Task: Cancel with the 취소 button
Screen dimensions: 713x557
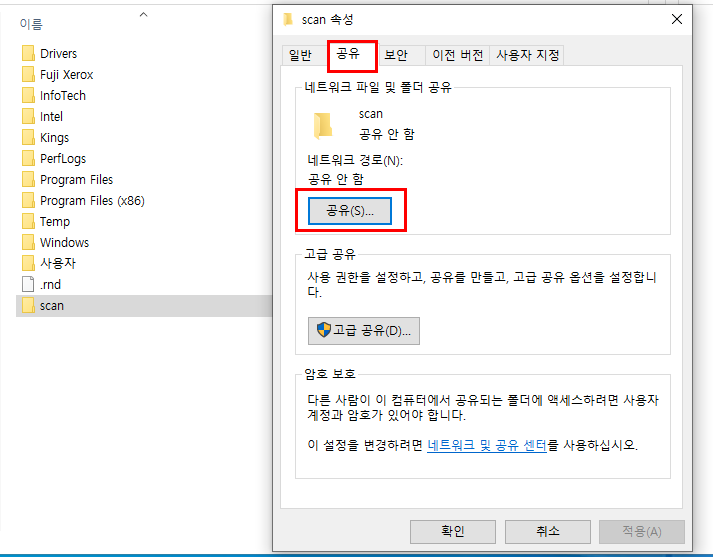Action: tap(547, 532)
